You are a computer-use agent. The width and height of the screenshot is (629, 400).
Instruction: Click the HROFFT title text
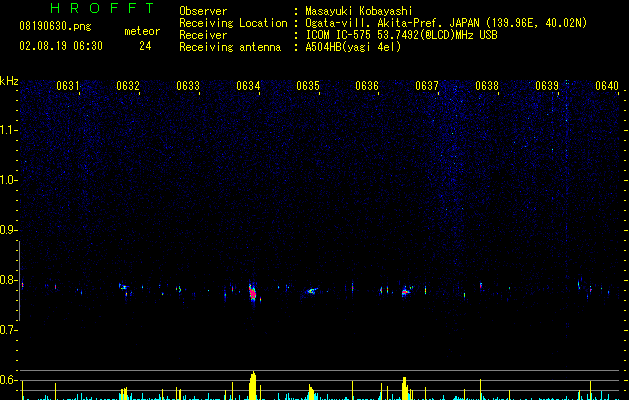pyautogui.click(x=102, y=8)
